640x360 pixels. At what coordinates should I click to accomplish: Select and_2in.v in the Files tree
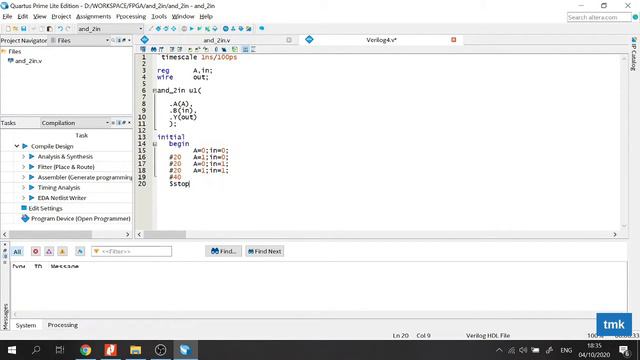pos(28,61)
